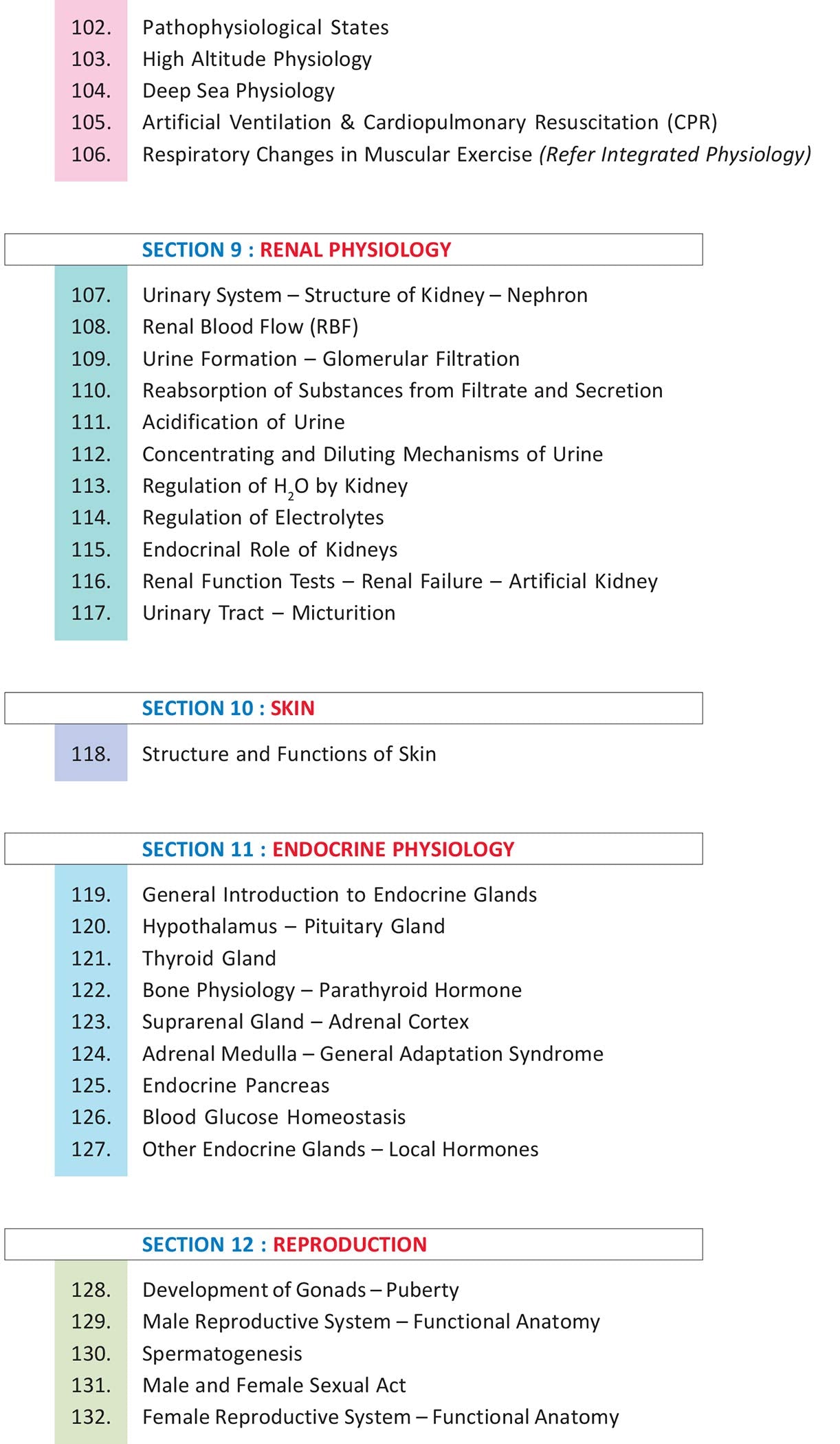Go to the Spermatogenesis chapter
This screenshot has height=1444, width=840.
coord(222,1354)
